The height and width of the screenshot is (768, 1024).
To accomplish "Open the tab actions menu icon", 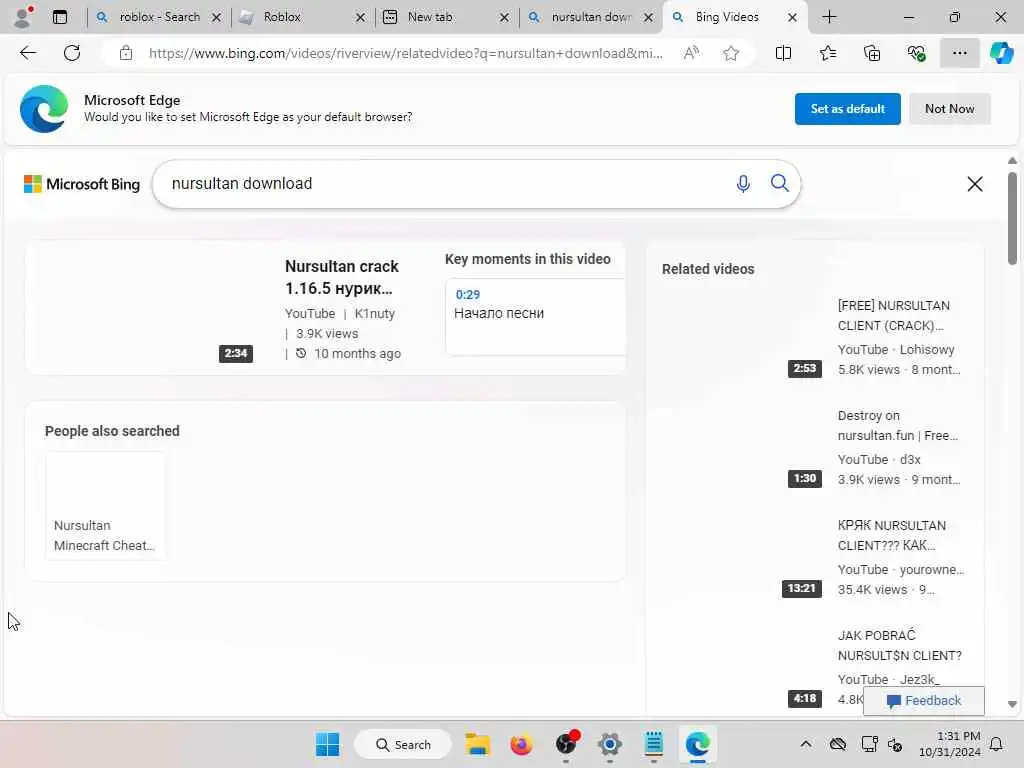I will click(60, 17).
